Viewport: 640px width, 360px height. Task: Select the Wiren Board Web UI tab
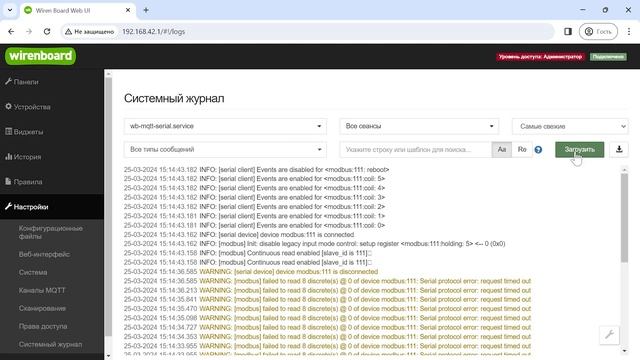point(78,10)
